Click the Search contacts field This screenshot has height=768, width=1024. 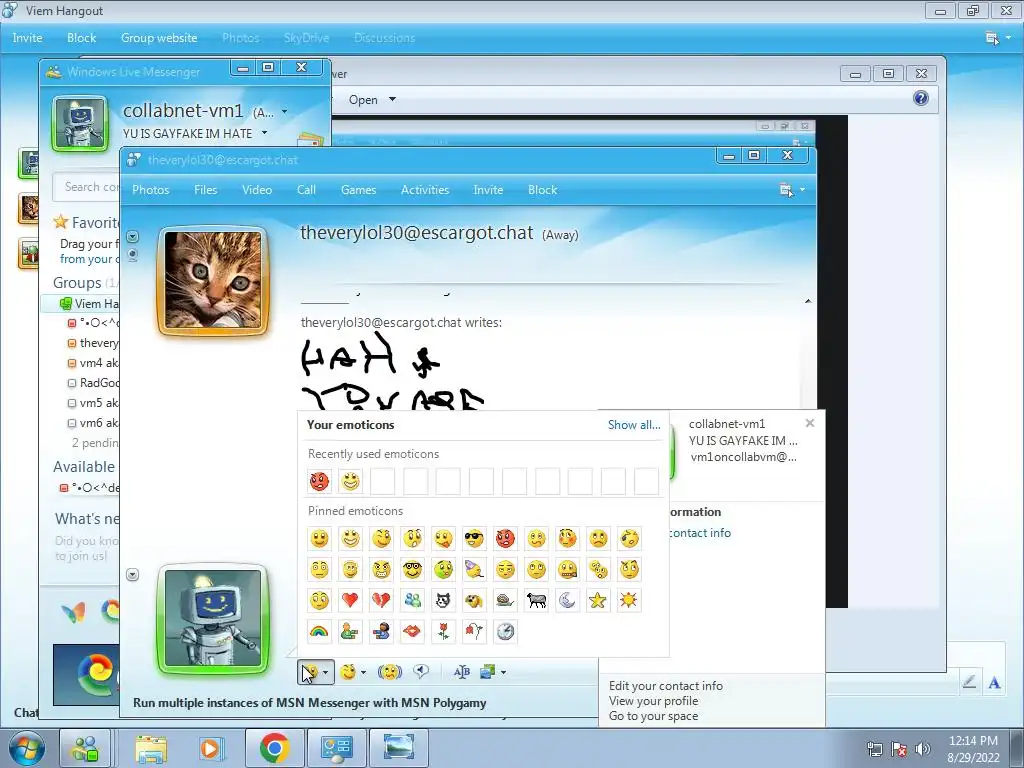87,187
